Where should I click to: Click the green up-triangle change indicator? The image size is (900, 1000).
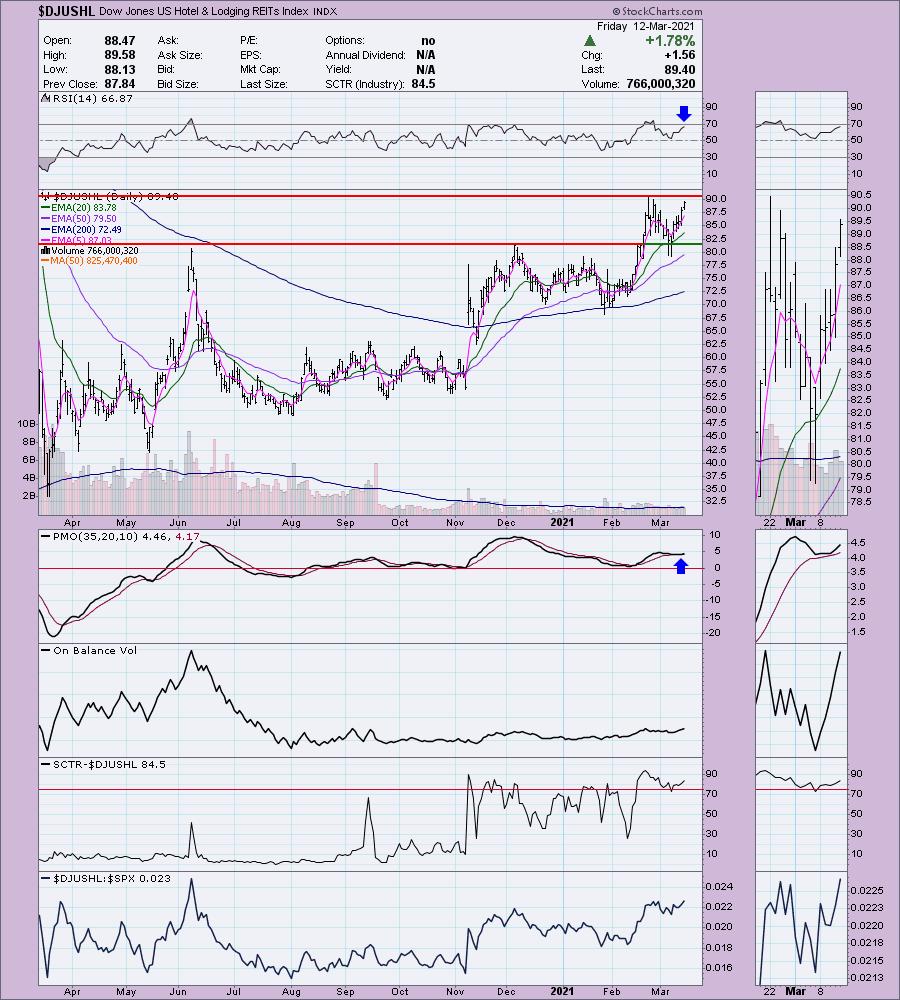click(590, 41)
